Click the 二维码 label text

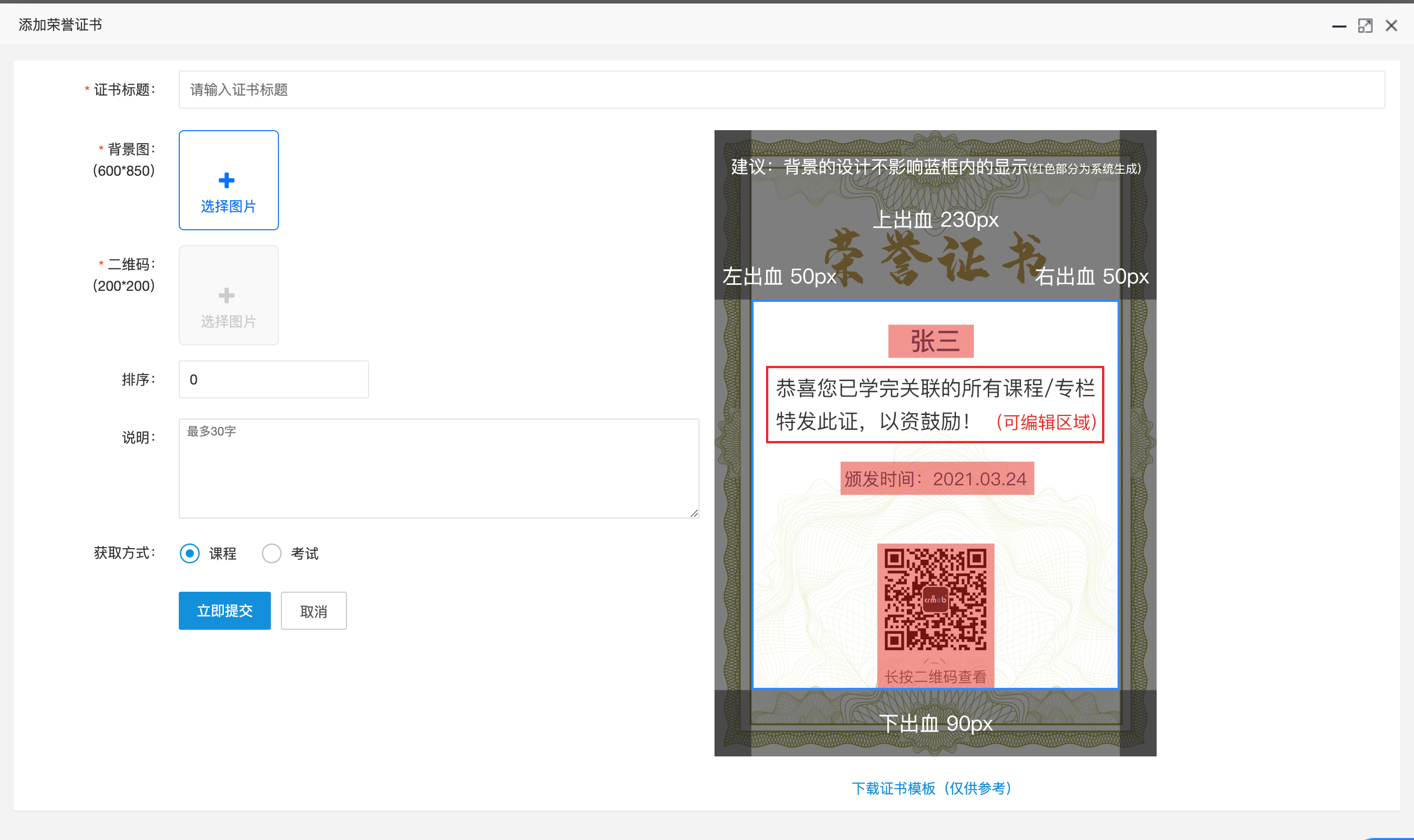coord(131,264)
